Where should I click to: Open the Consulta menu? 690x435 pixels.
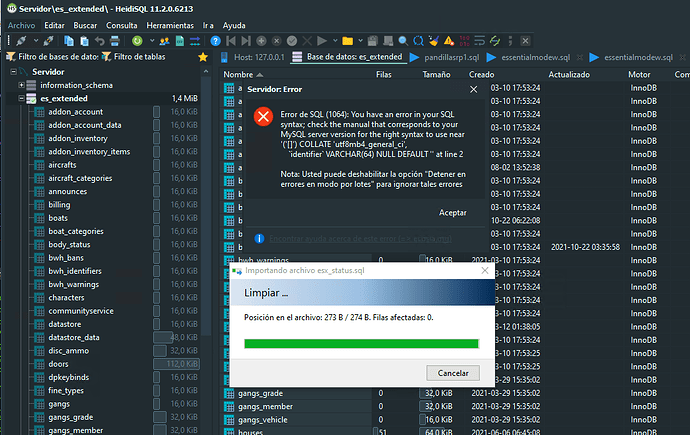[122, 23]
